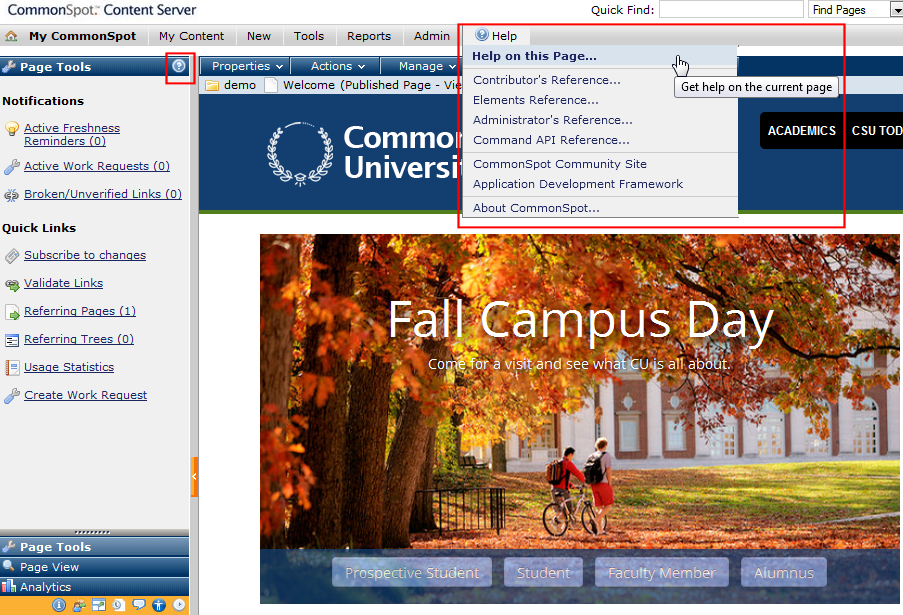Click the Prospective Student button
903x615 pixels.
412,572
